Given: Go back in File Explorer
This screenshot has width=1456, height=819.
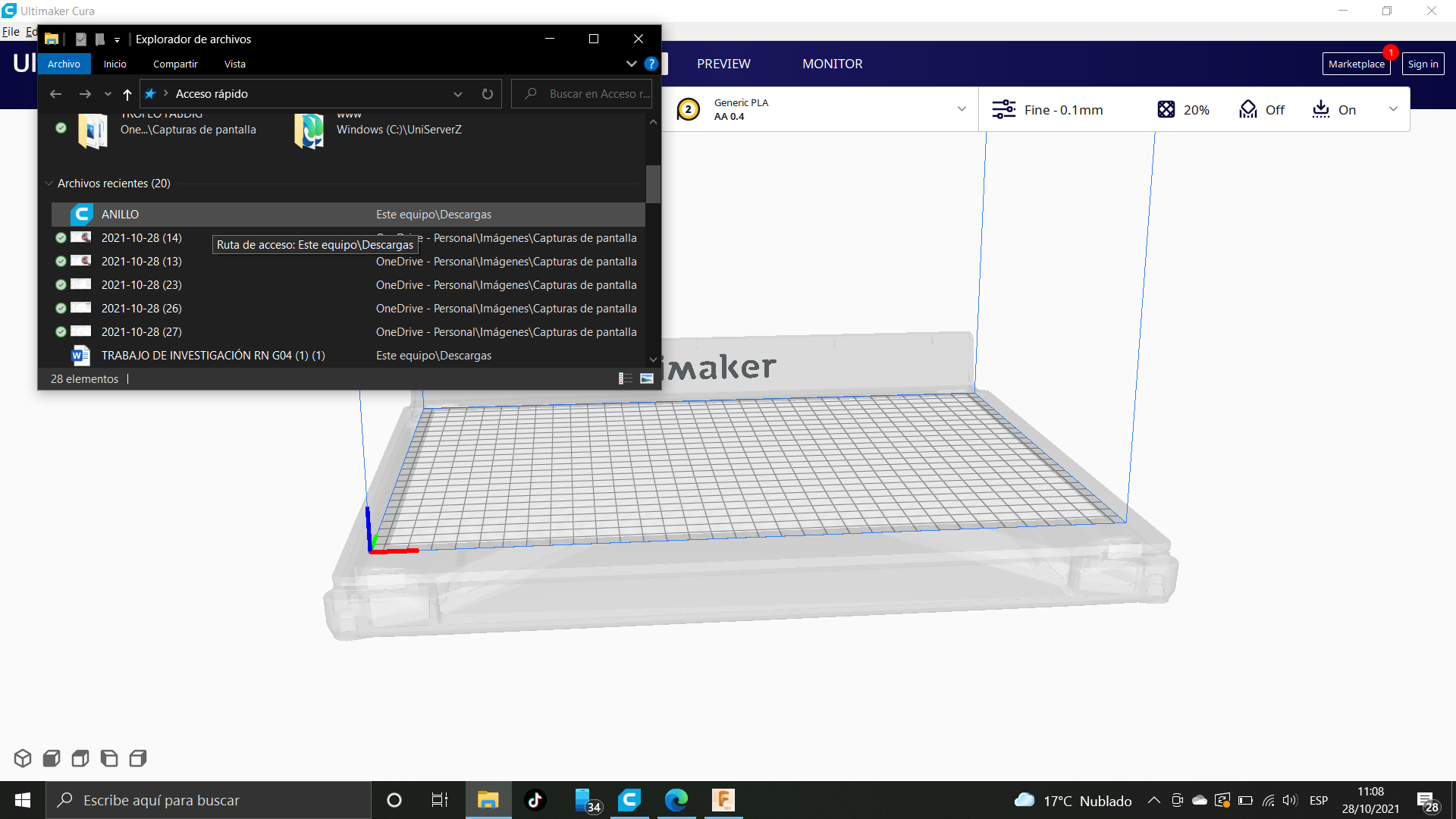Looking at the screenshot, I should click(55, 94).
